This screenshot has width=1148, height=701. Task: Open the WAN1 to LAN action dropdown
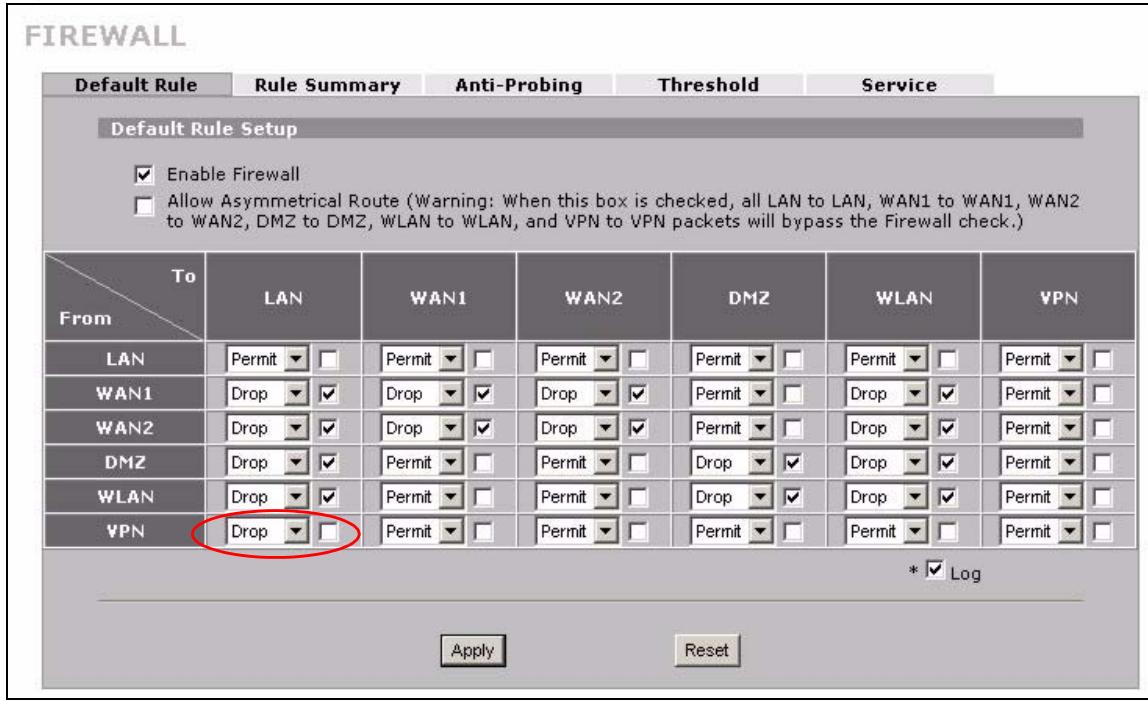tap(267, 393)
